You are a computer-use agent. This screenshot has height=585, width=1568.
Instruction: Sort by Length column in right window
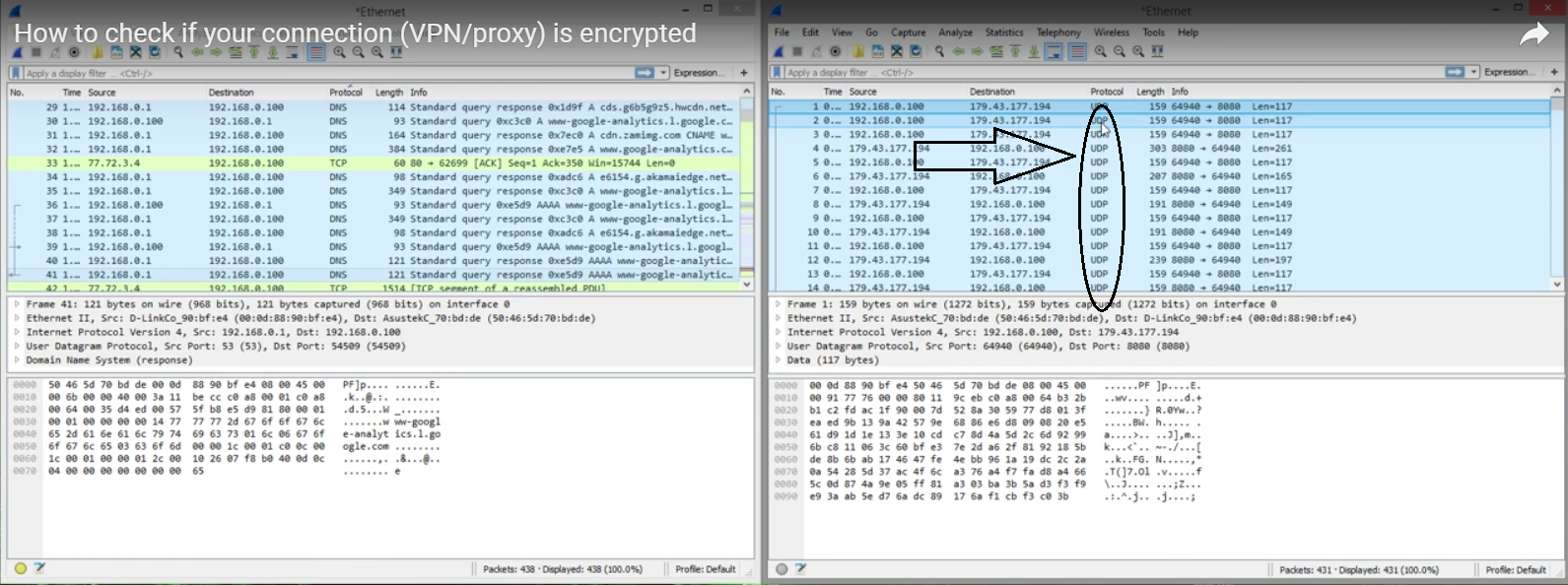click(1150, 92)
